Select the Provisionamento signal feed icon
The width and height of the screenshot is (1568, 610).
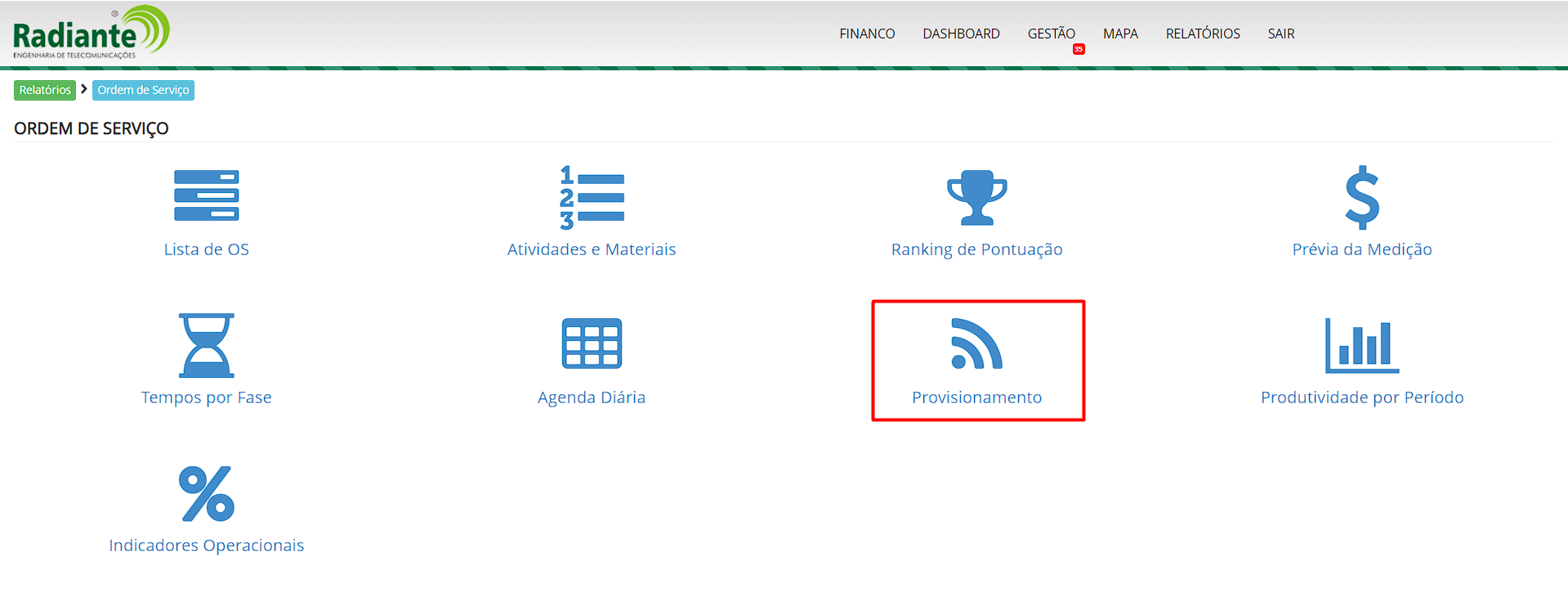(x=976, y=344)
